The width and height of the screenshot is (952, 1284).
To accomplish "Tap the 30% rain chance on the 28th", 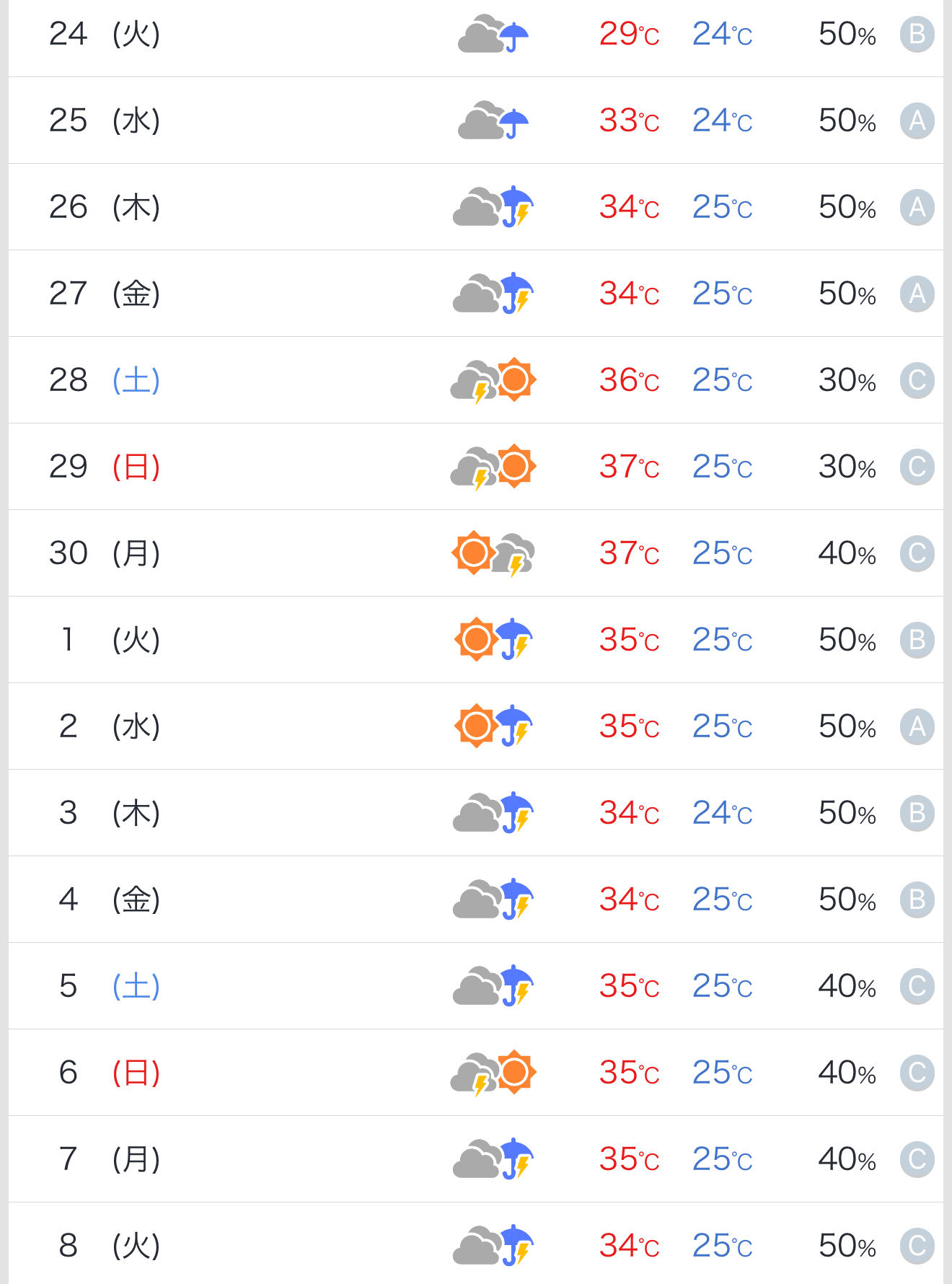I will (847, 380).
